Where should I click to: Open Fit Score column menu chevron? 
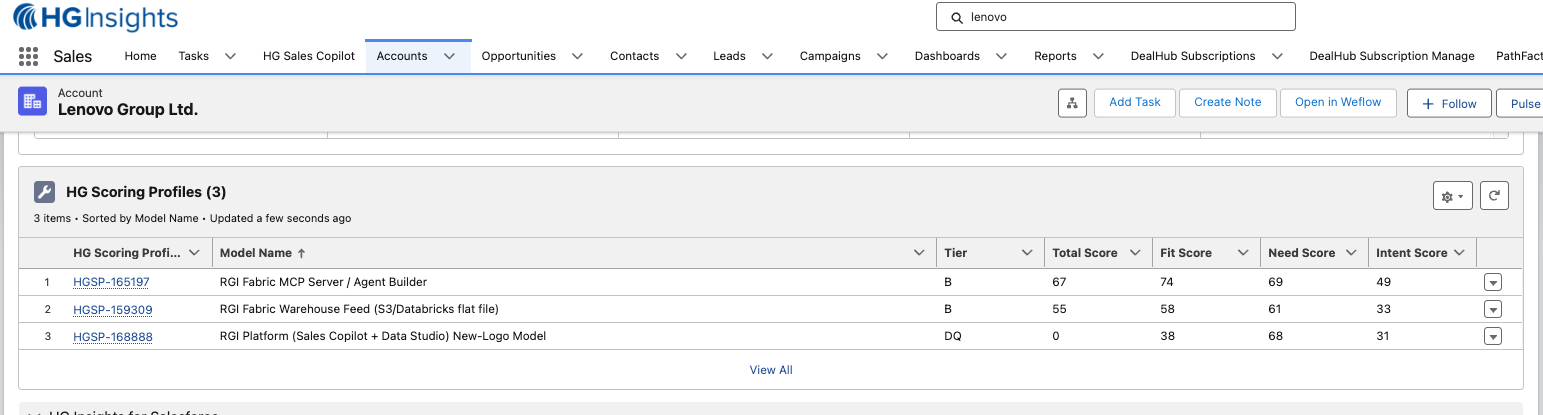(1243, 253)
